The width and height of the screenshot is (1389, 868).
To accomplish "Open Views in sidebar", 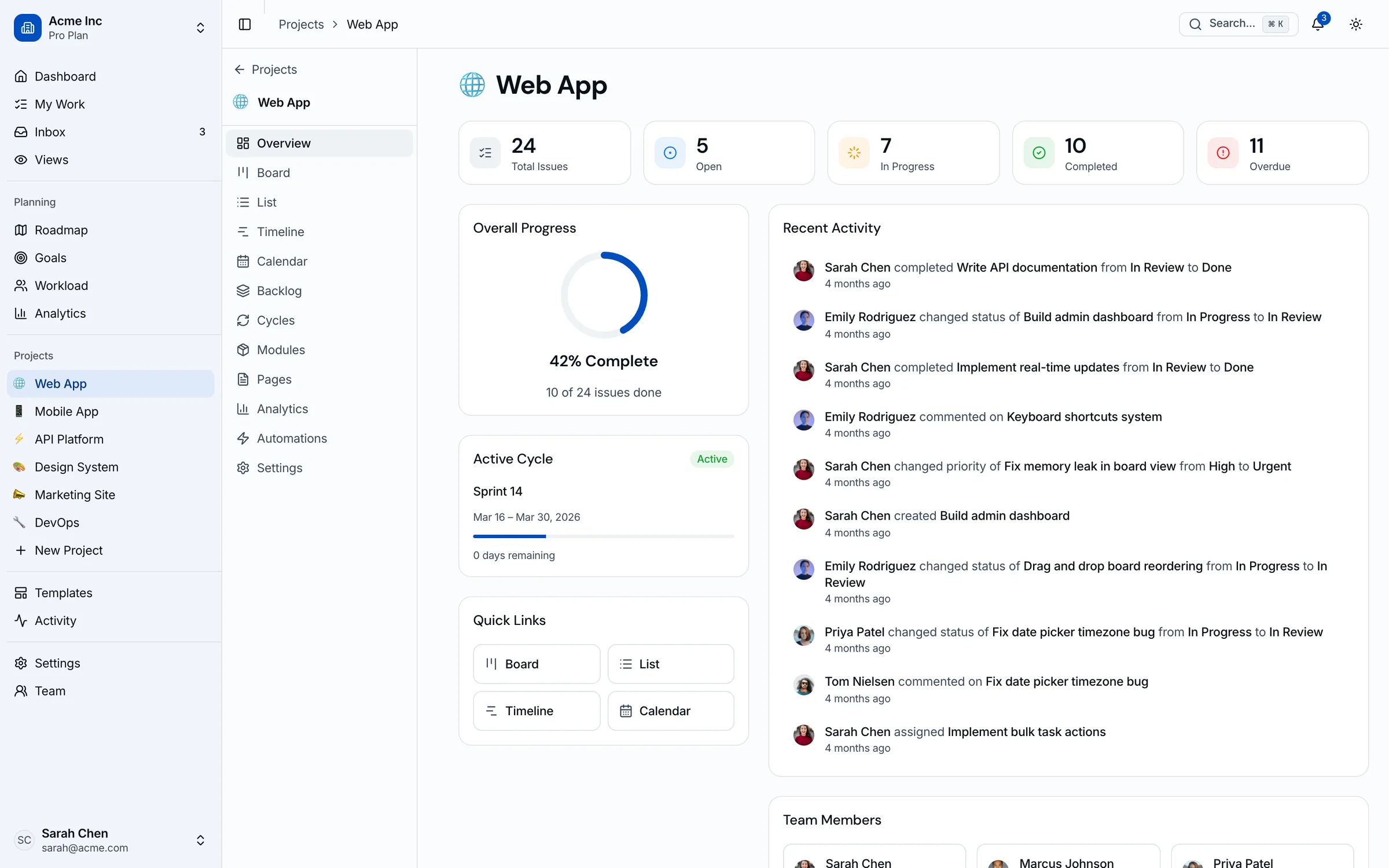I will (111, 160).
